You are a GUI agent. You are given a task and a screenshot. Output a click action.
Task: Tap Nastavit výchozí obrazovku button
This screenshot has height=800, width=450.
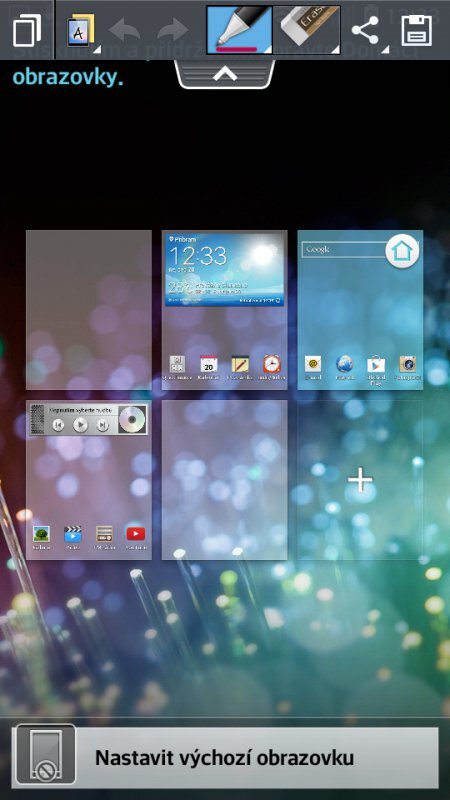click(225, 757)
